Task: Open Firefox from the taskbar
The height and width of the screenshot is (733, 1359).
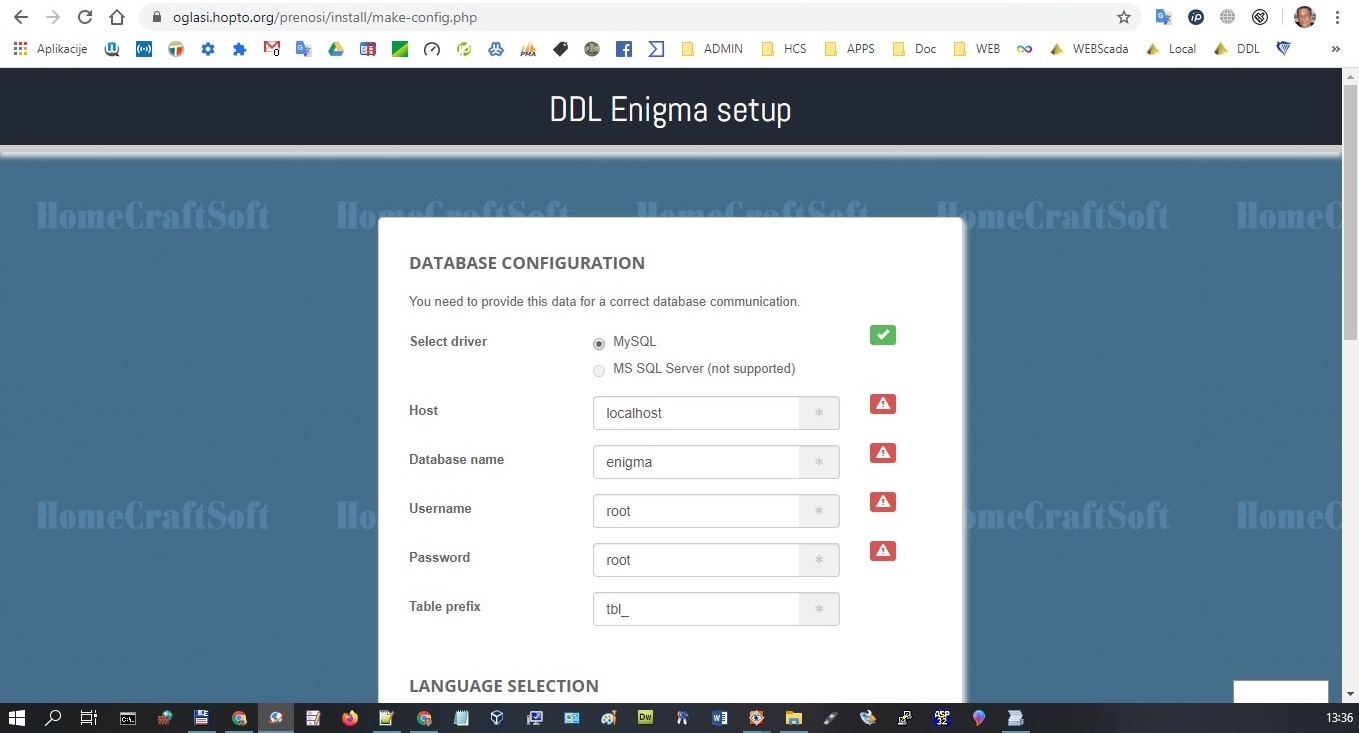Action: pyautogui.click(x=349, y=718)
